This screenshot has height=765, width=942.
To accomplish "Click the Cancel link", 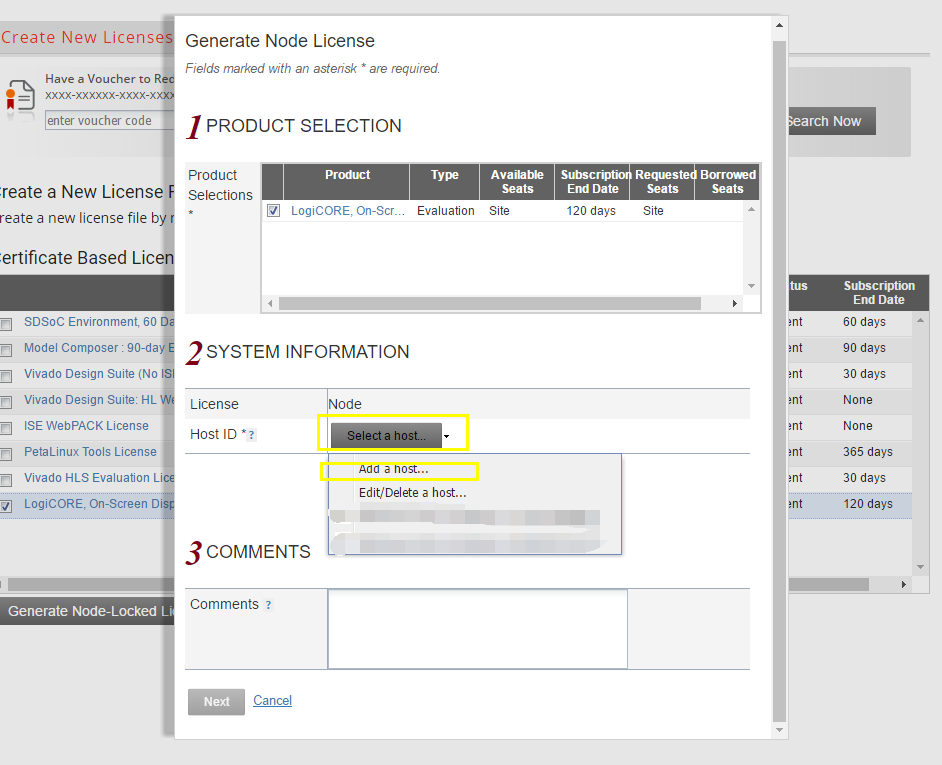I will (x=272, y=700).
